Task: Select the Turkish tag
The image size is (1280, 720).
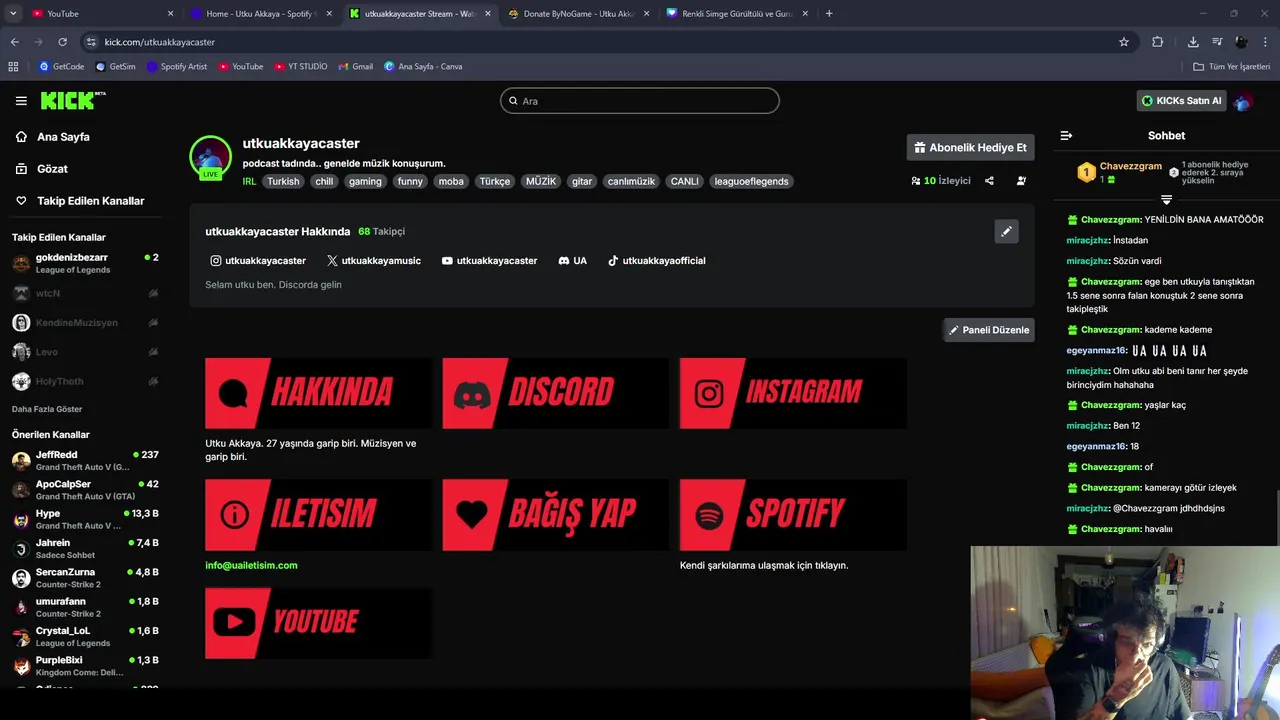Action: pos(283,181)
